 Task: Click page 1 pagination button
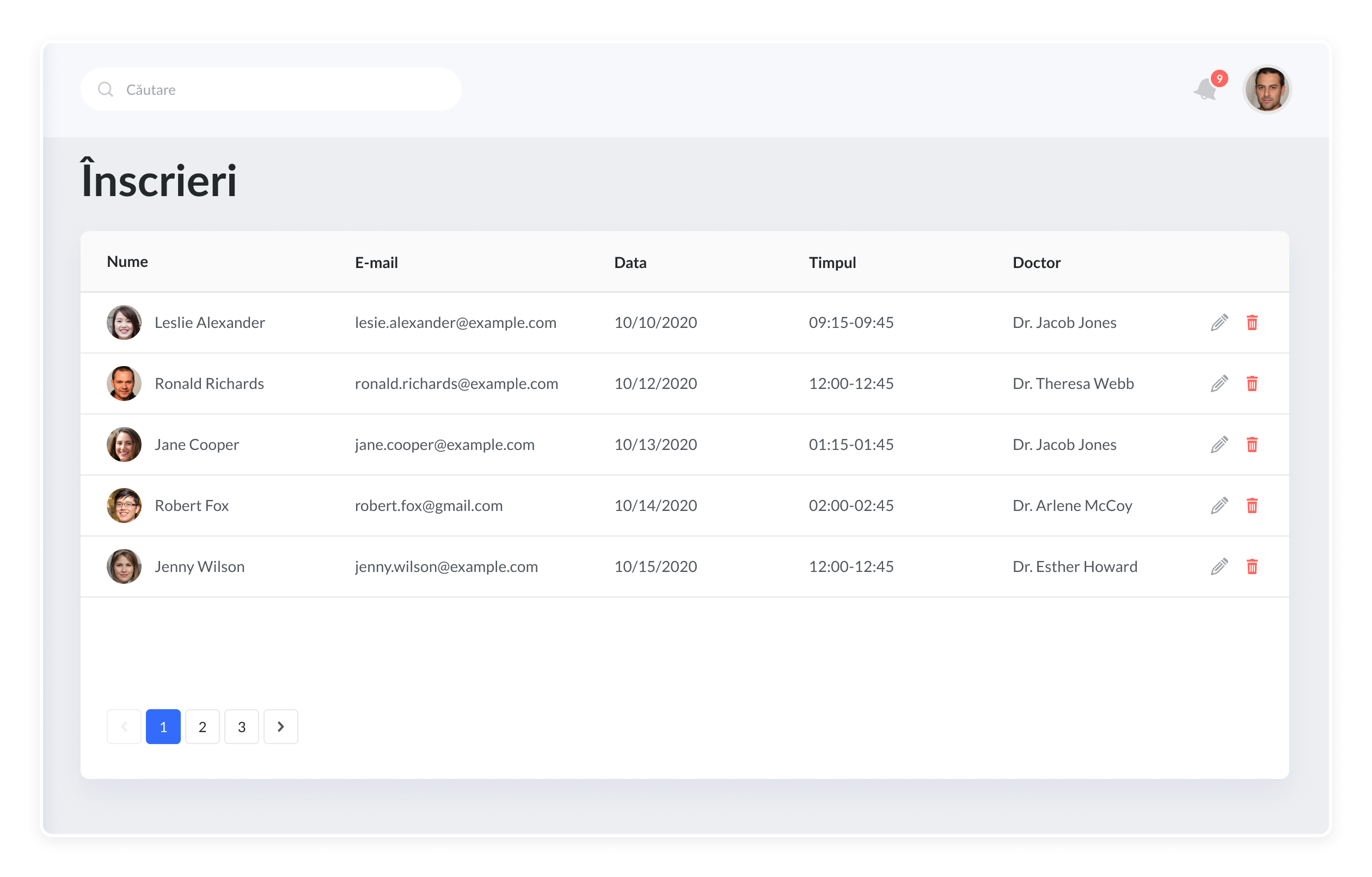163,726
